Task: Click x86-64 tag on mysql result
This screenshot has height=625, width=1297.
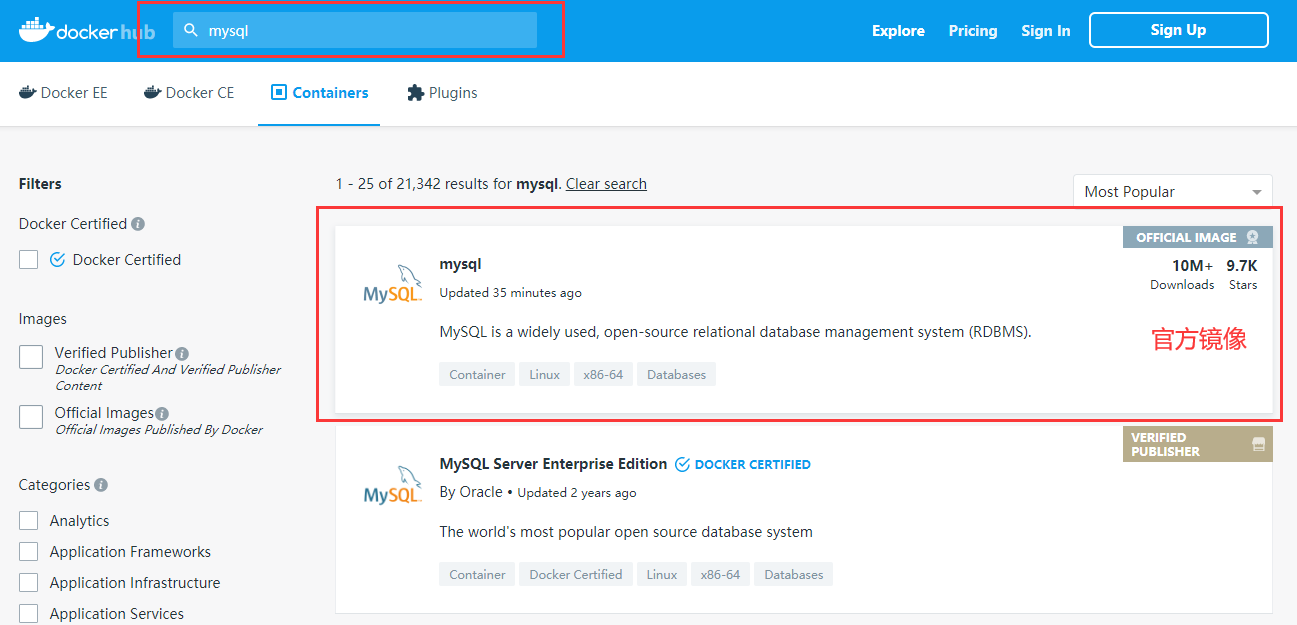Action: coord(603,375)
